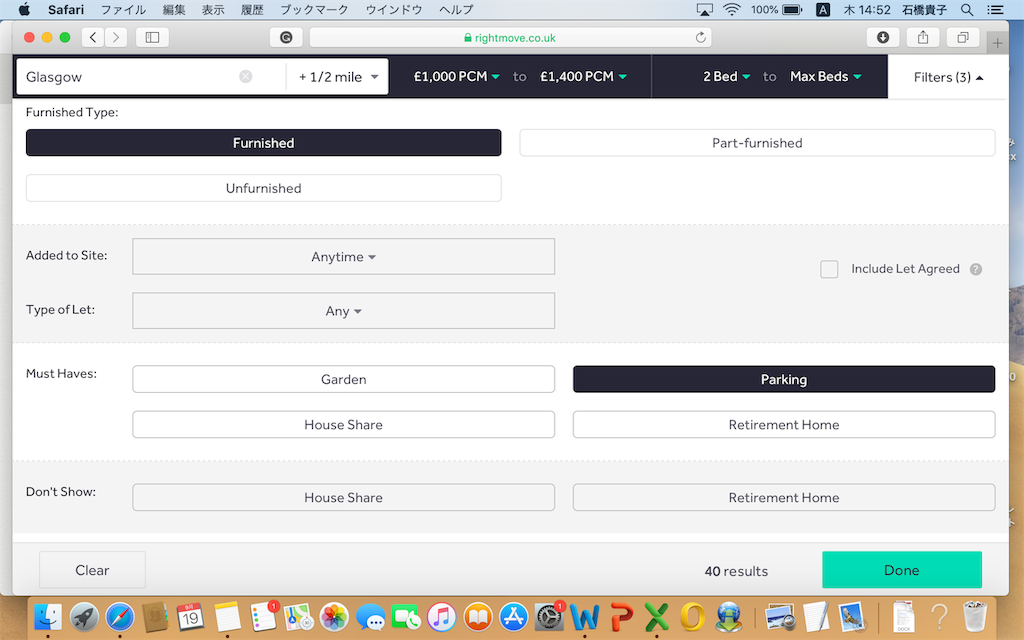Go back with Safari's back arrow
1024x640 pixels.
(x=93, y=37)
